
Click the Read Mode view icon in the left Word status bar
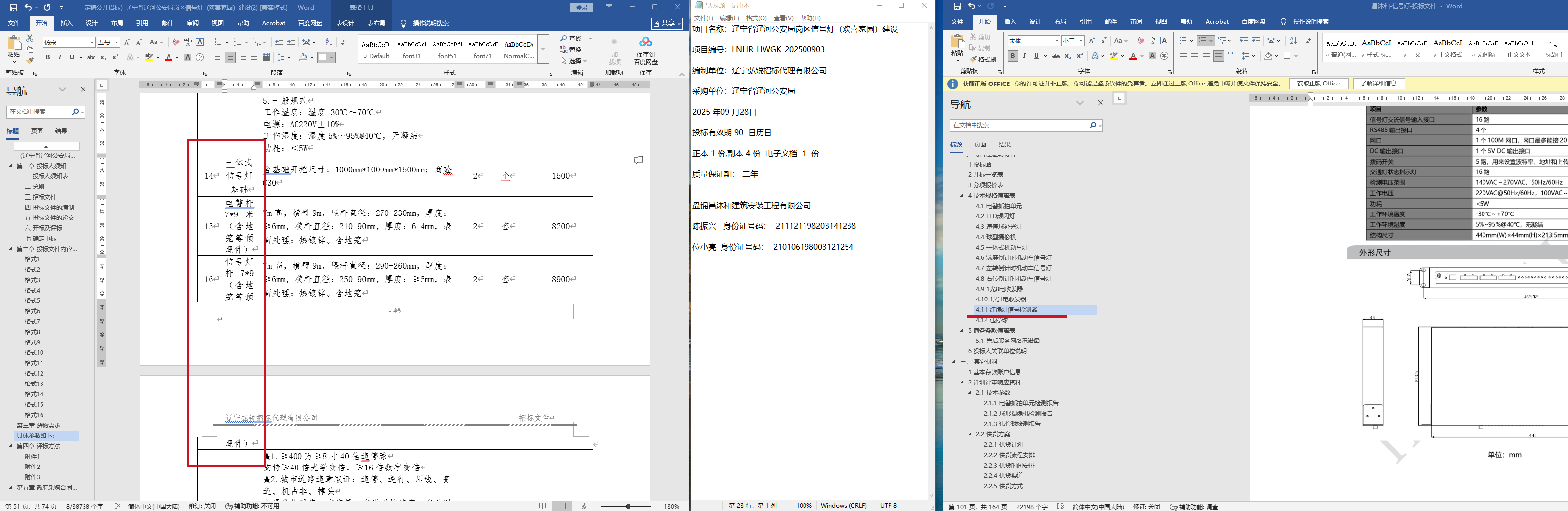point(542,506)
